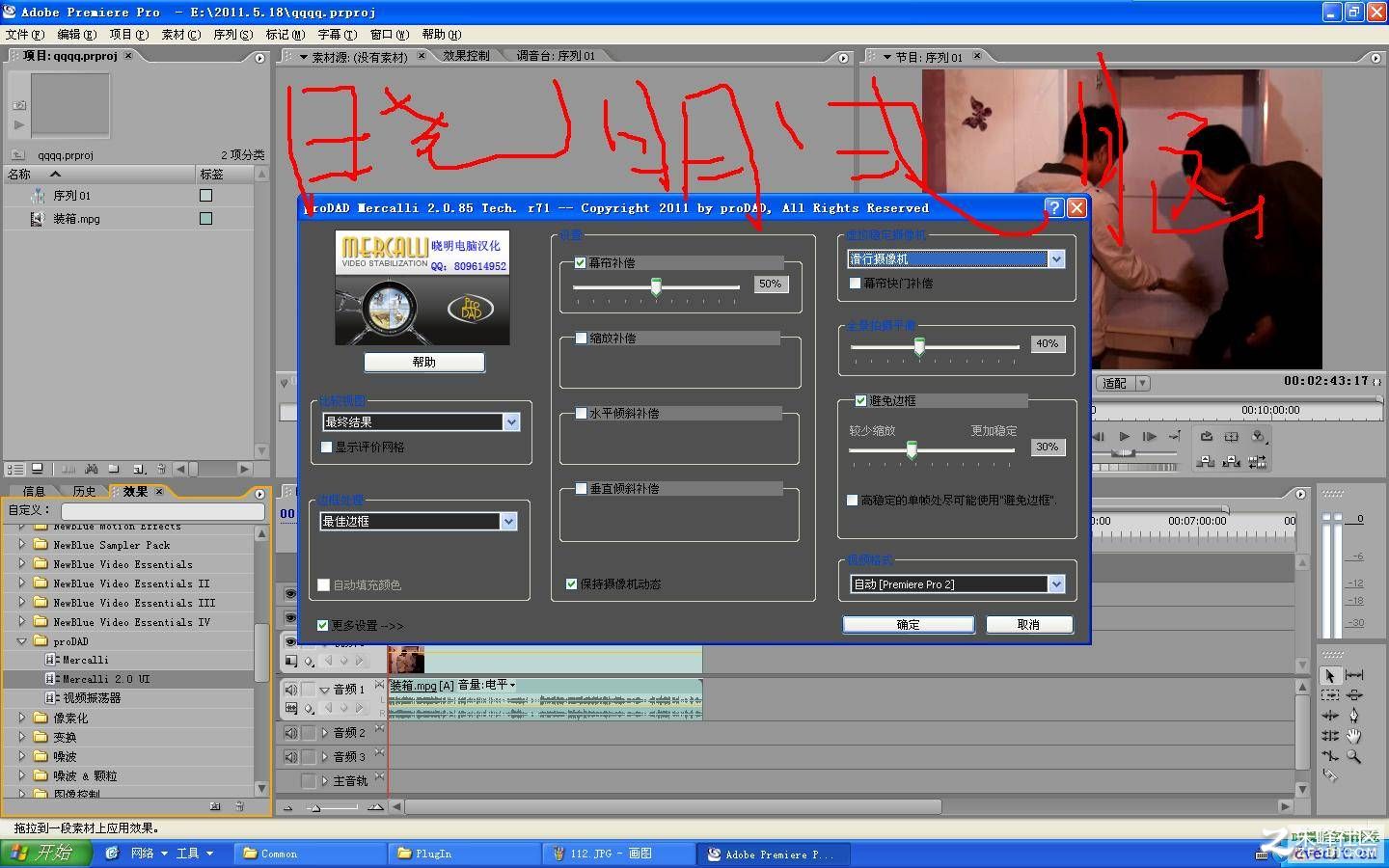Select the Selection arrow tool

[1330, 676]
